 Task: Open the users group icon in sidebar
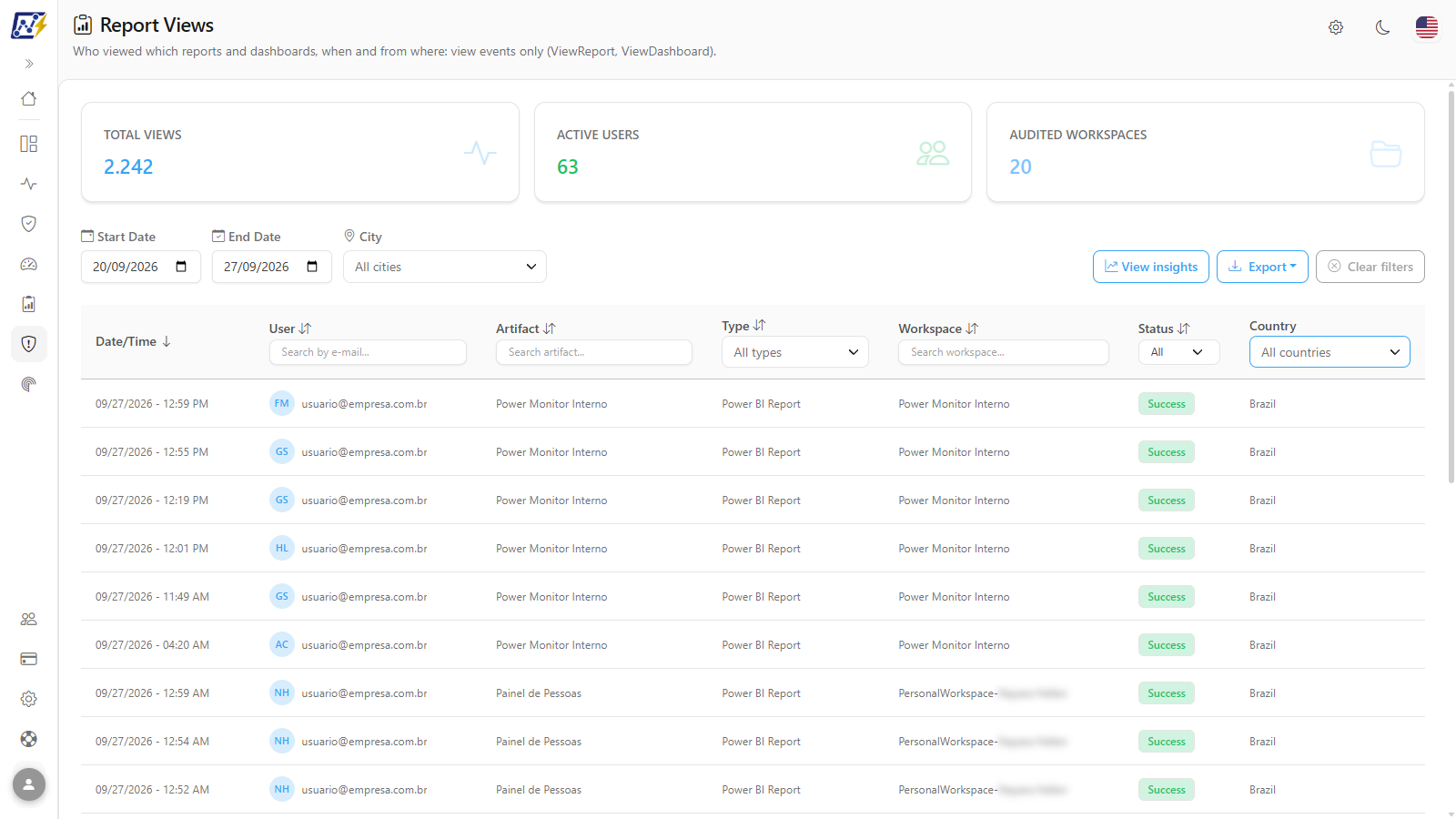point(29,619)
